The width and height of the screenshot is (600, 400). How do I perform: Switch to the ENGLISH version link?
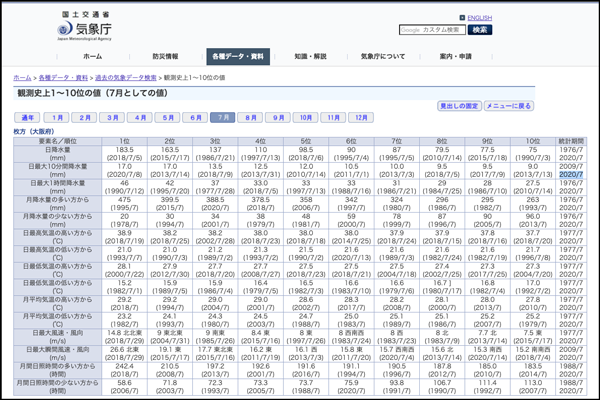479,18
